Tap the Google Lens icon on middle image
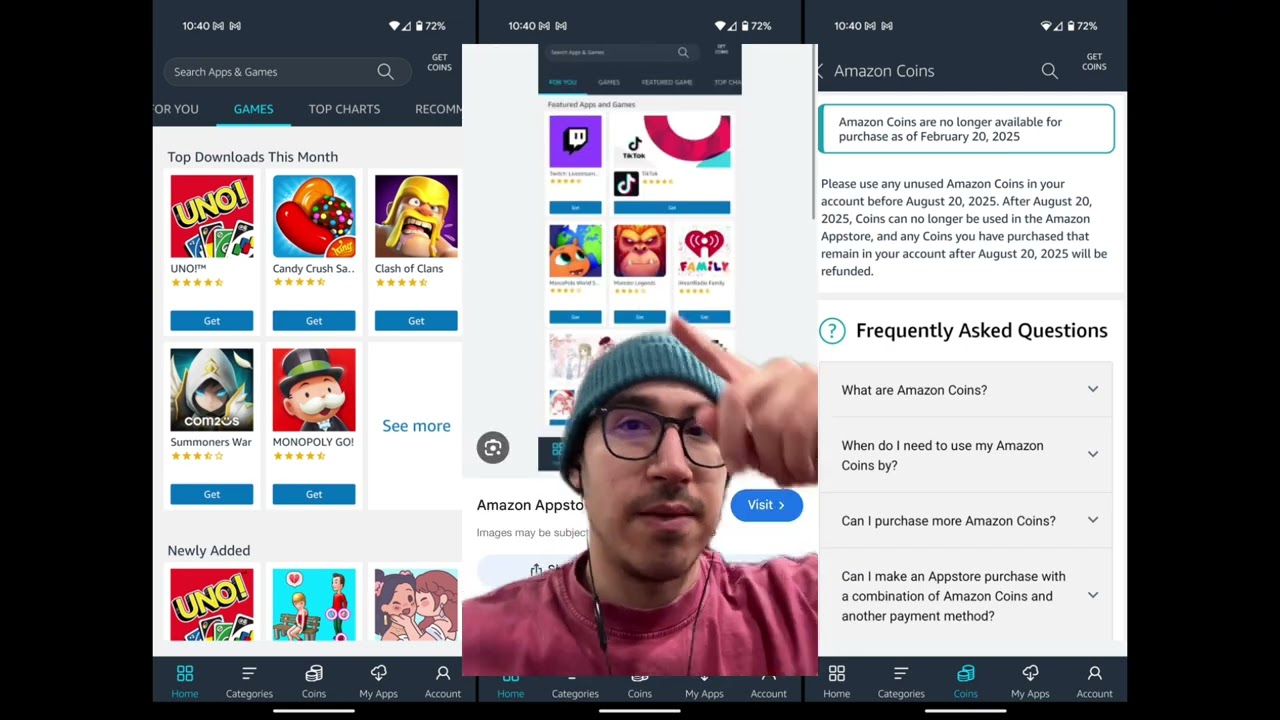1280x720 pixels. pos(493,448)
